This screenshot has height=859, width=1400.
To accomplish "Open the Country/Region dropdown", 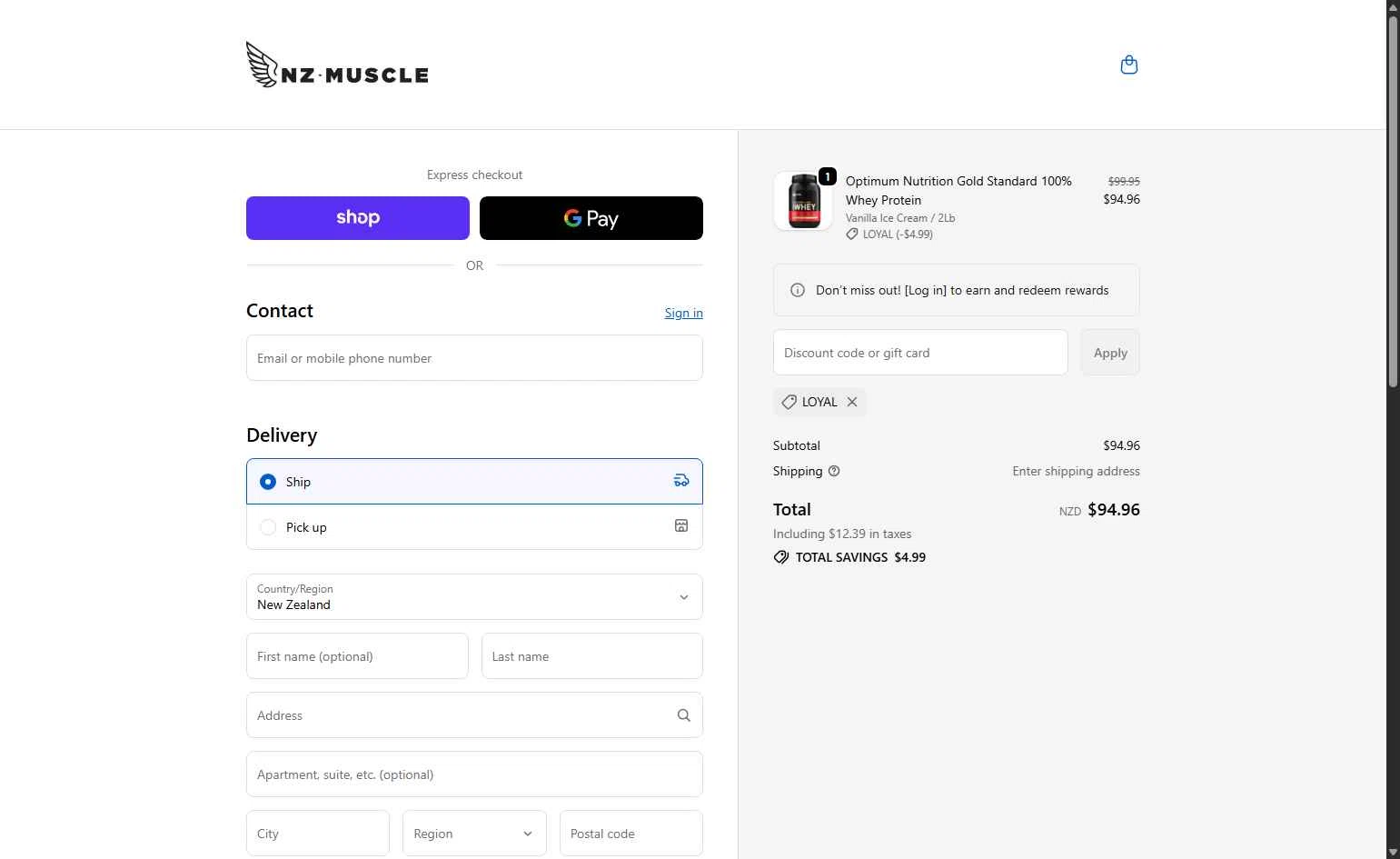I will (474, 596).
